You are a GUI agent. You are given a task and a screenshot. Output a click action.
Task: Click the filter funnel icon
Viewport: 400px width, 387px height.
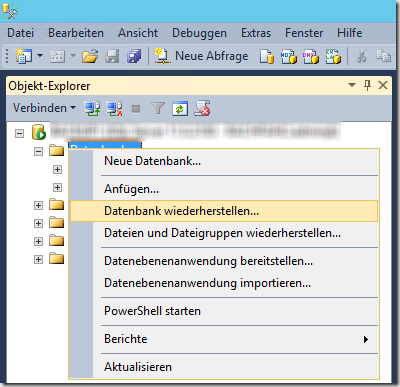[x=158, y=108]
